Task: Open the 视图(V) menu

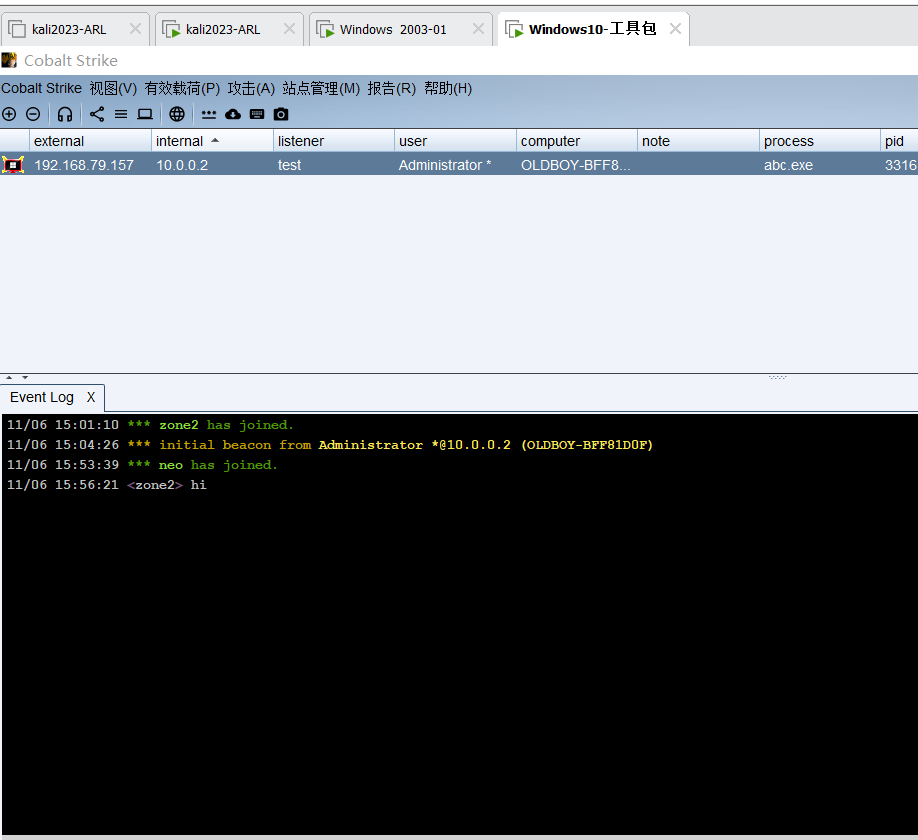Action: [113, 88]
